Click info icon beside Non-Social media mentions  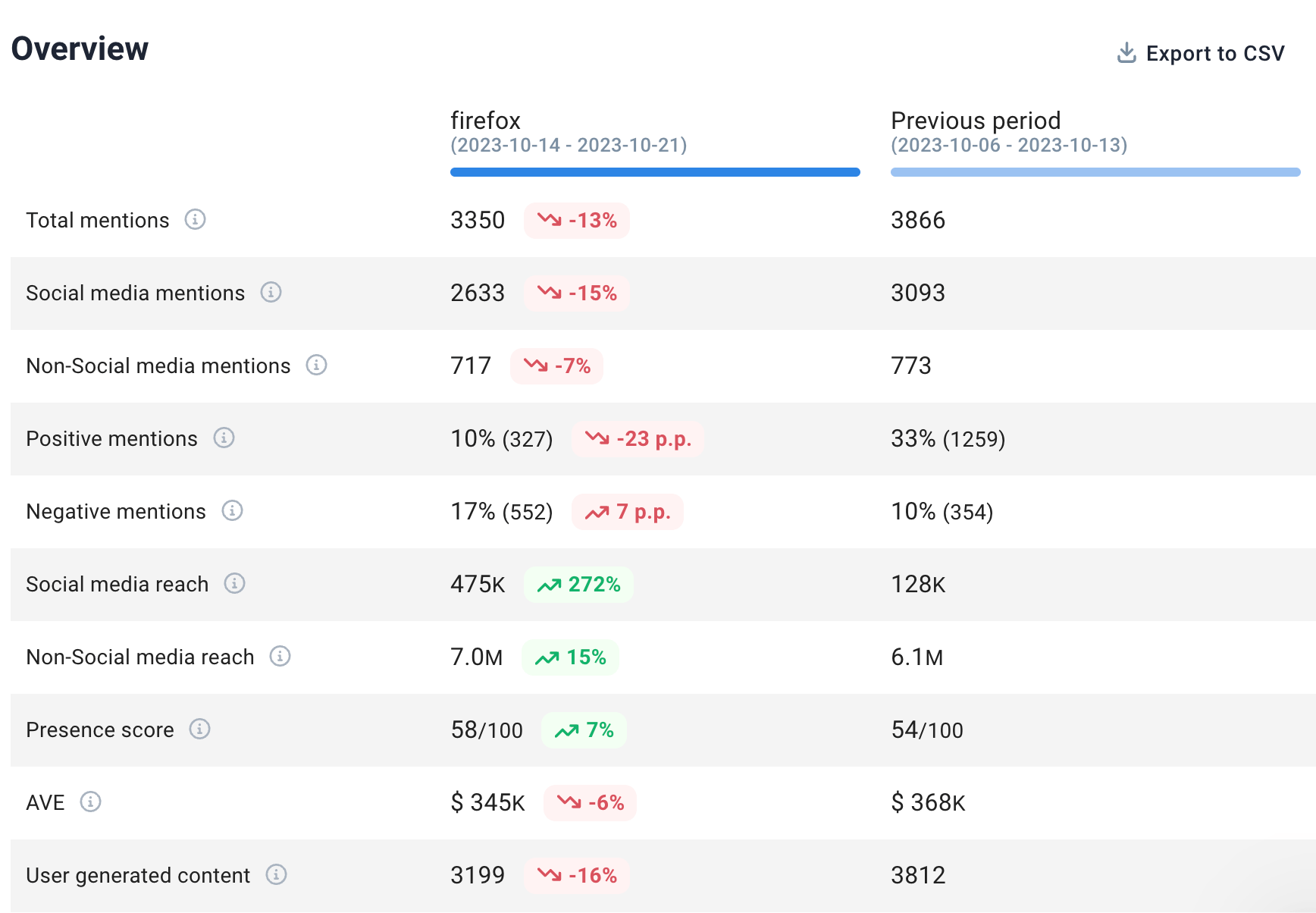point(316,366)
